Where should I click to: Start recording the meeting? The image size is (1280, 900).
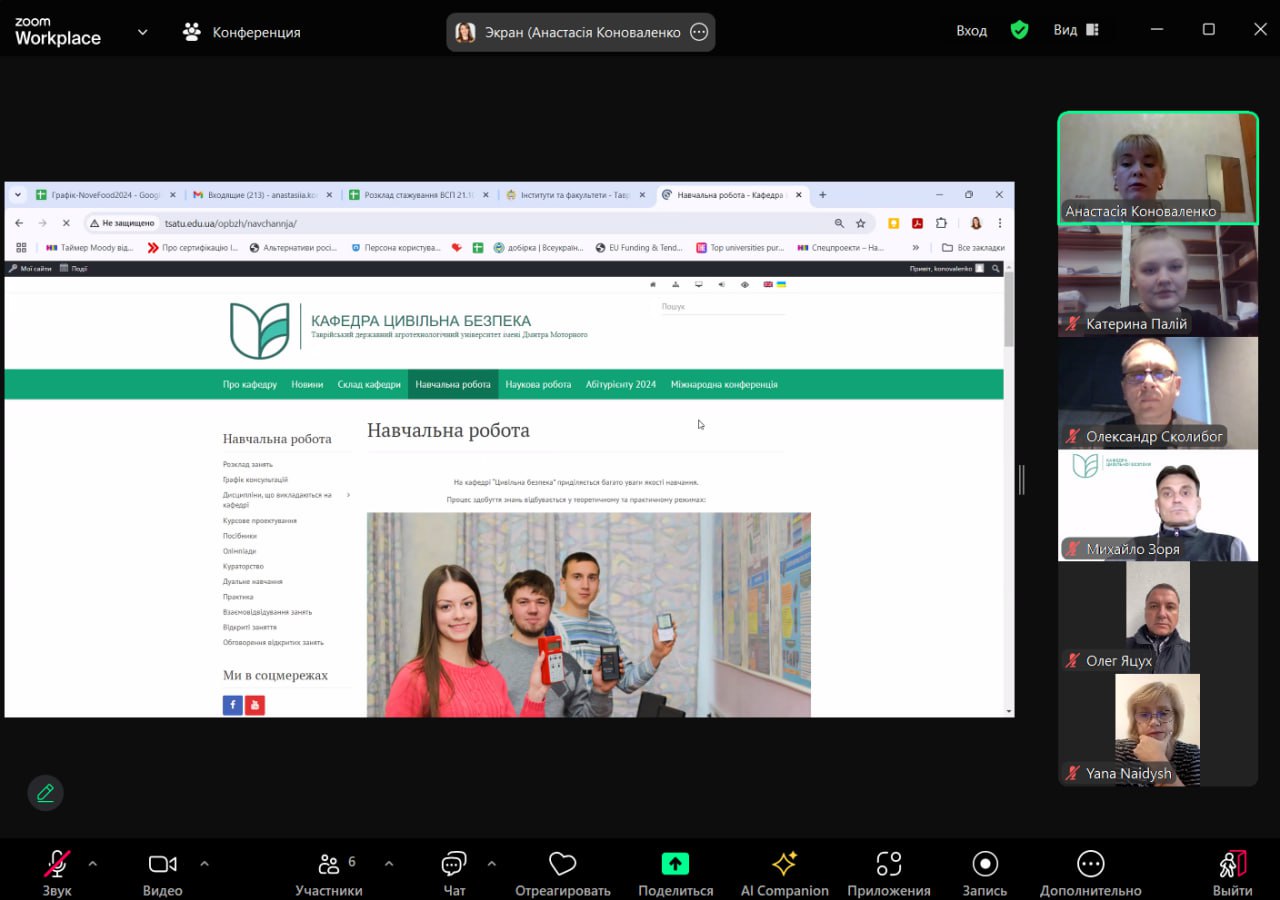[x=985, y=865]
